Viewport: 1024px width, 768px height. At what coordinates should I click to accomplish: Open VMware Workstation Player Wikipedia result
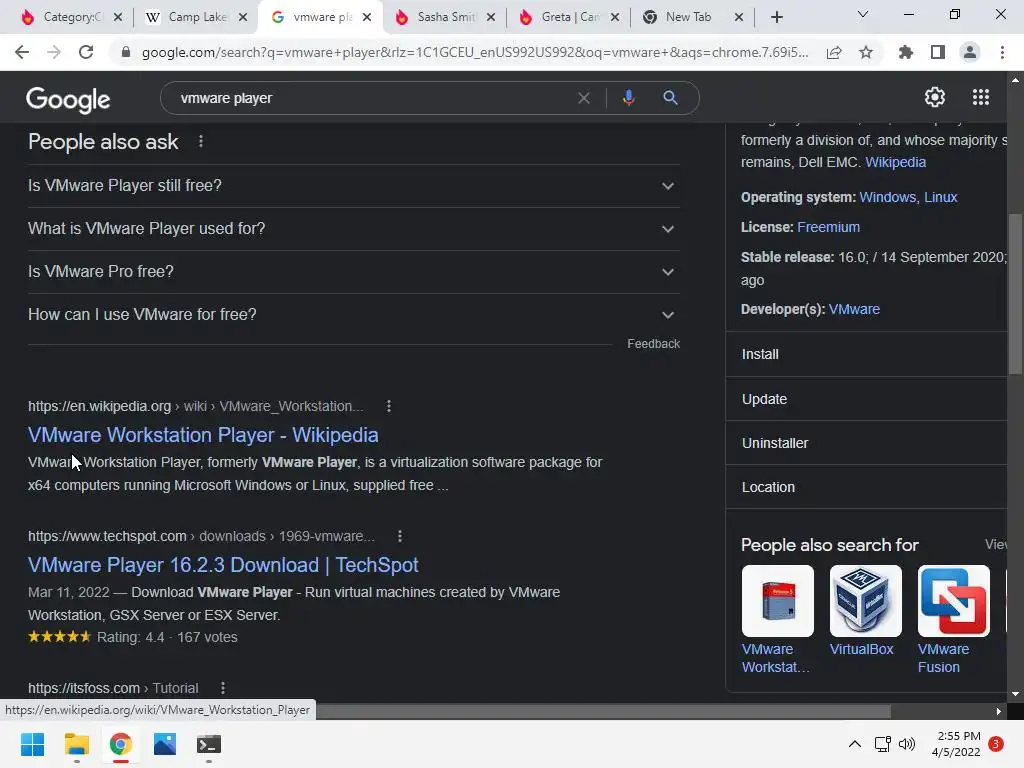[x=203, y=435]
